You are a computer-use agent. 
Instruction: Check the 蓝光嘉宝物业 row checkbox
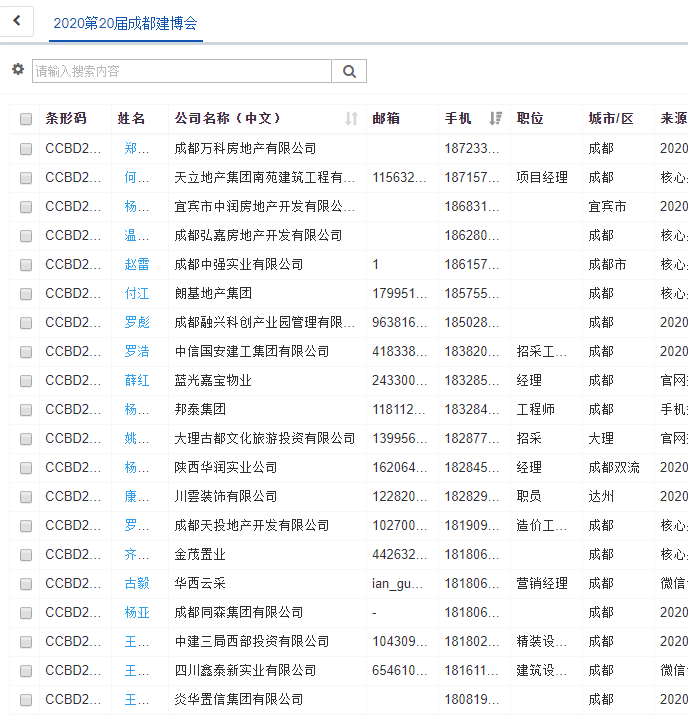[x=26, y=381]
